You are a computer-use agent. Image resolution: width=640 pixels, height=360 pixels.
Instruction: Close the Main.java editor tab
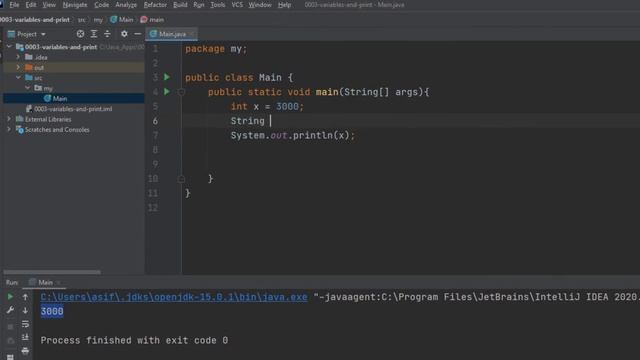click(x=192, y=34)
